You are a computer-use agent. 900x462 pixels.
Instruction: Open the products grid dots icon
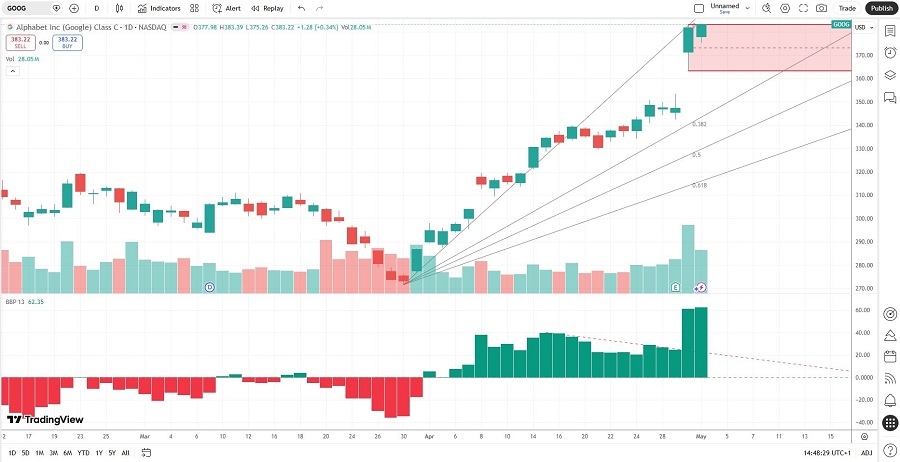890,422
